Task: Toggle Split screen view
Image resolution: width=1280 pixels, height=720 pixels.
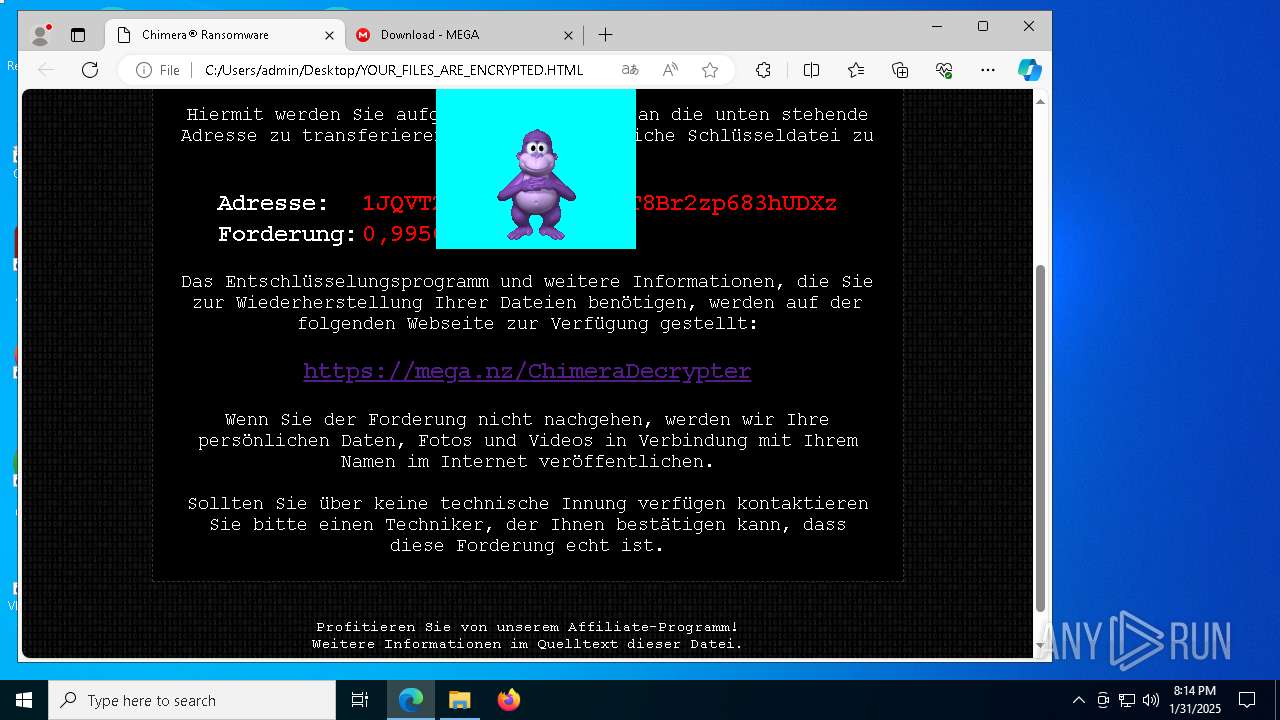Action: (x=811, y=70)
